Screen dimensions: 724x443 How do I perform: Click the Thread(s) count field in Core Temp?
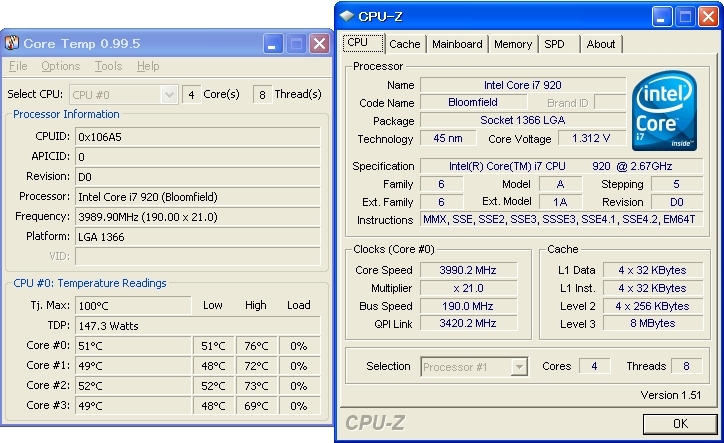click(262, 95)
